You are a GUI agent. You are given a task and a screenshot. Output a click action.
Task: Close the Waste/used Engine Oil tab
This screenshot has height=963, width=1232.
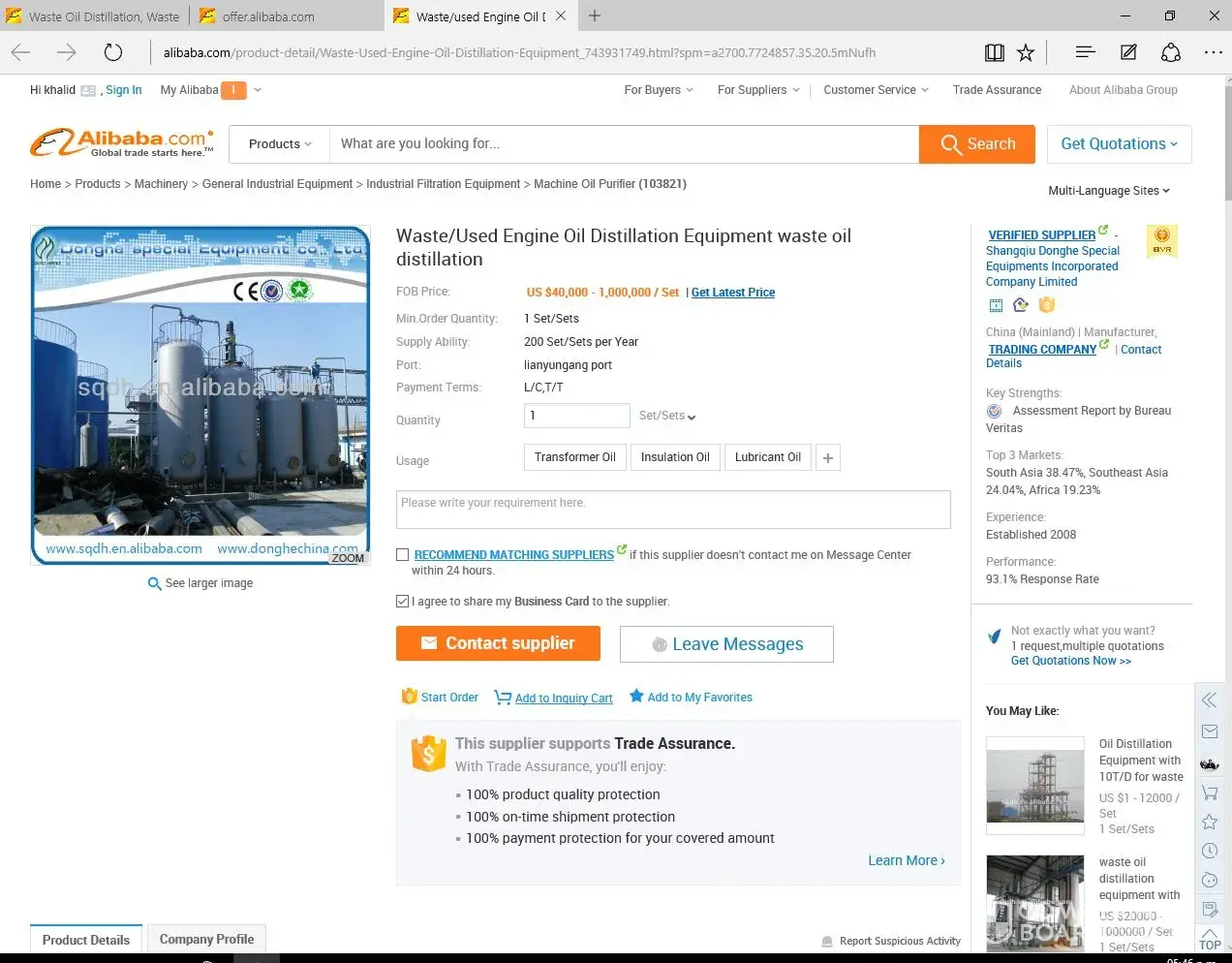(561, 16)
